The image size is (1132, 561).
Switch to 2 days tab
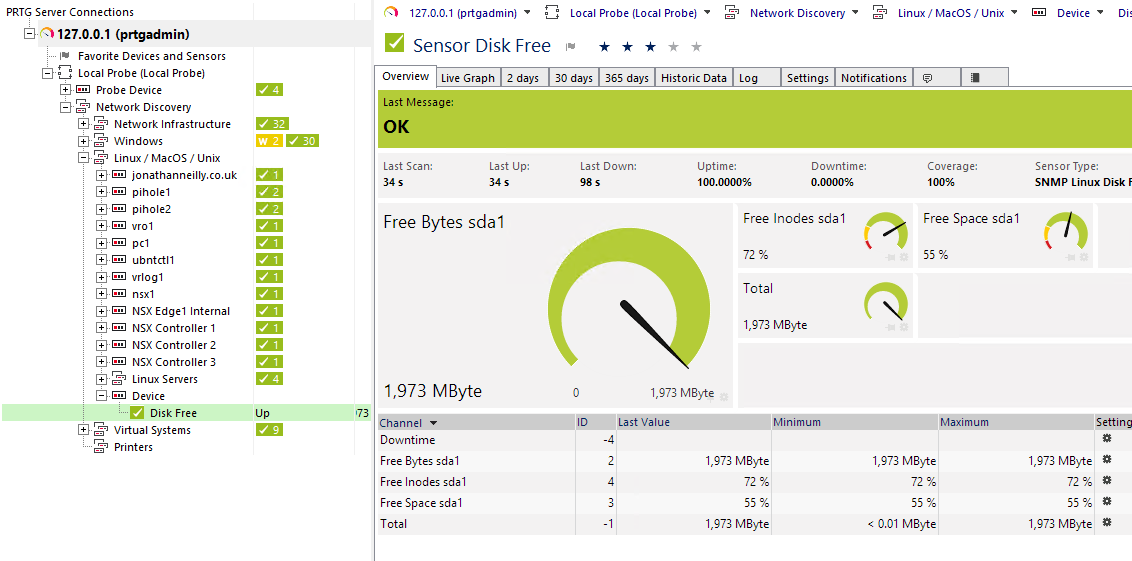point(523,78)
